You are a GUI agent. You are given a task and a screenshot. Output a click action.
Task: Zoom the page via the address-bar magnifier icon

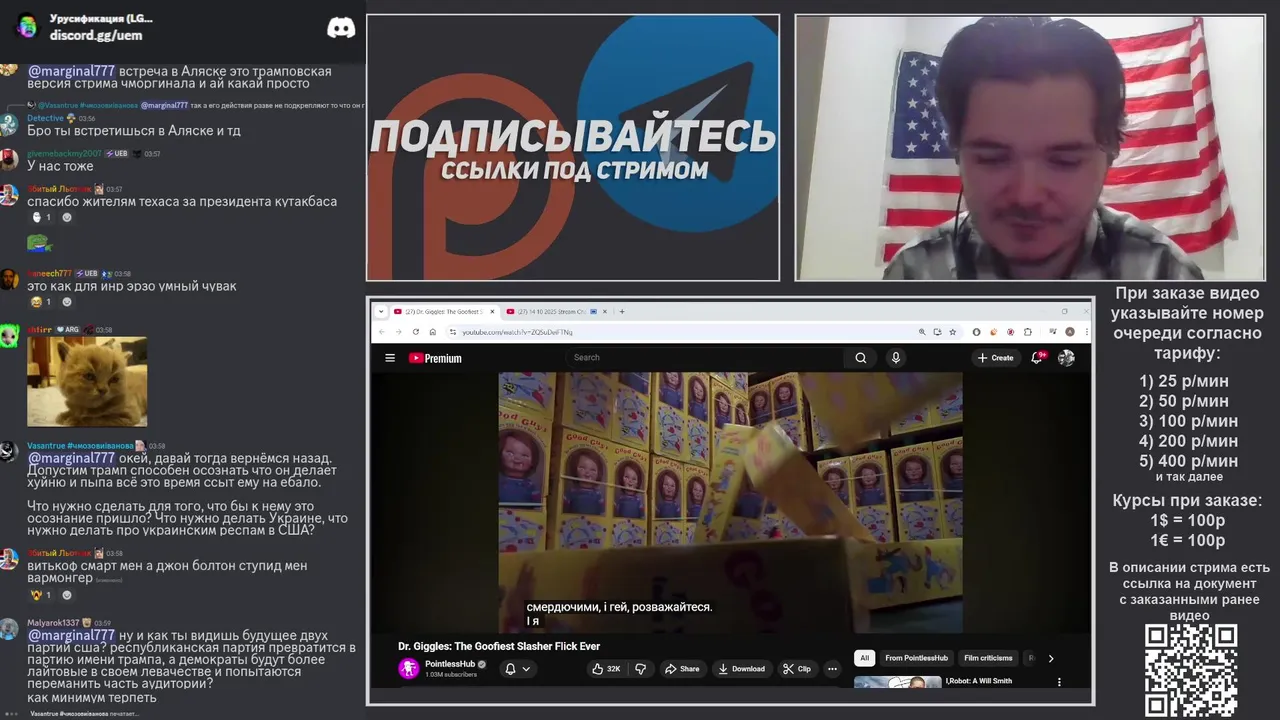tap(922, 332)
